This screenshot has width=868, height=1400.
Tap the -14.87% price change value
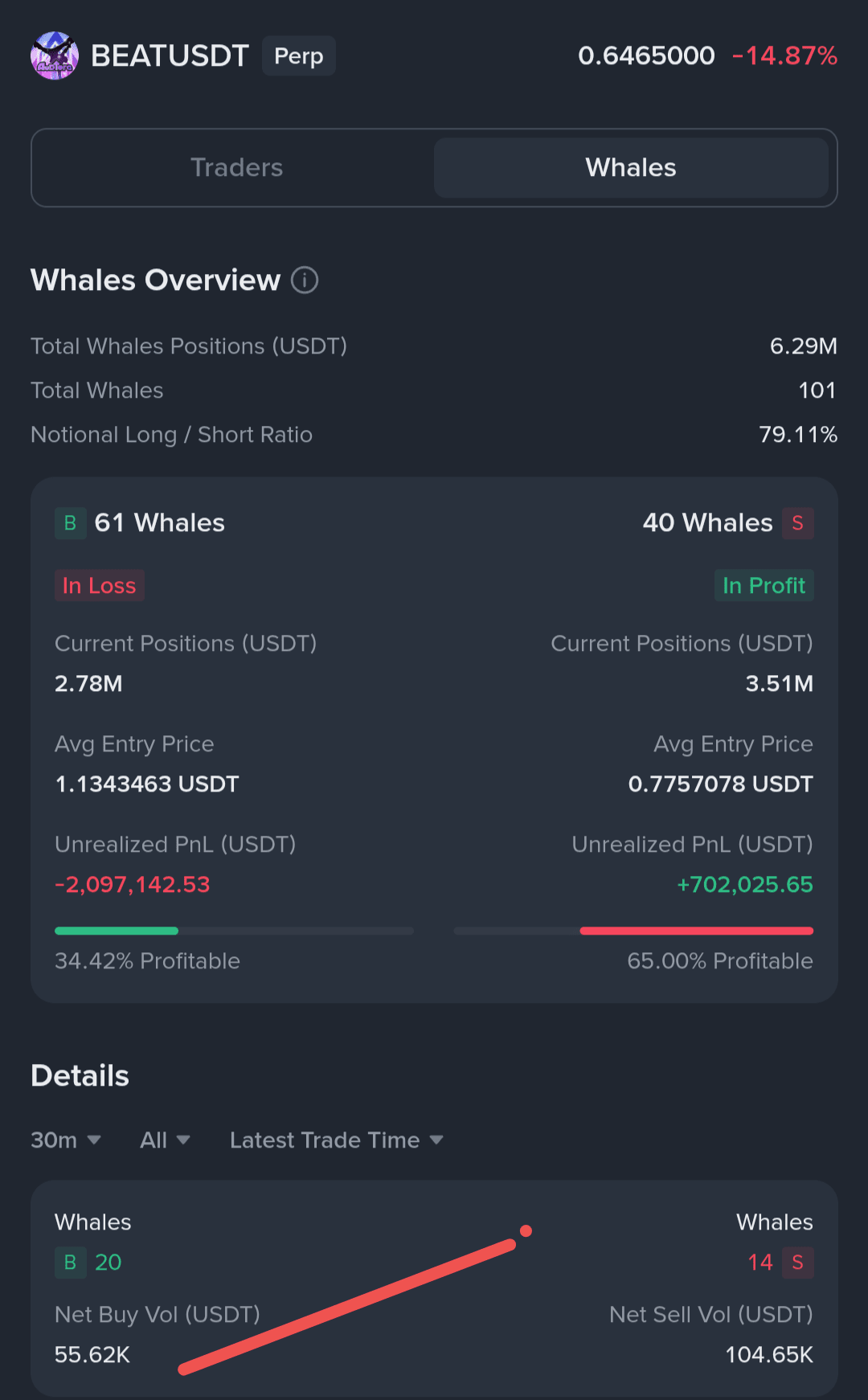coord(785,55)
